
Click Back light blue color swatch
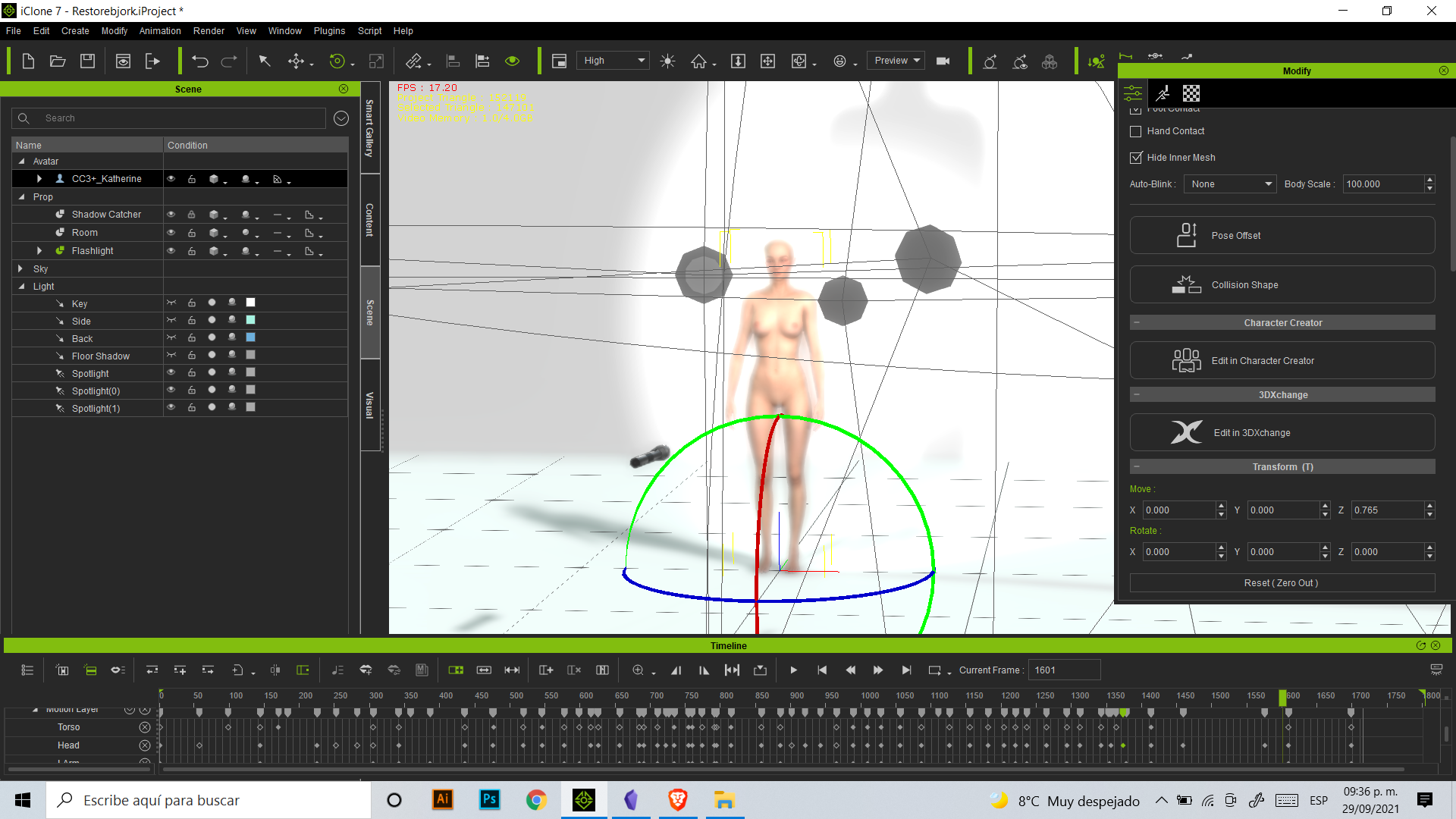point(251,337)
